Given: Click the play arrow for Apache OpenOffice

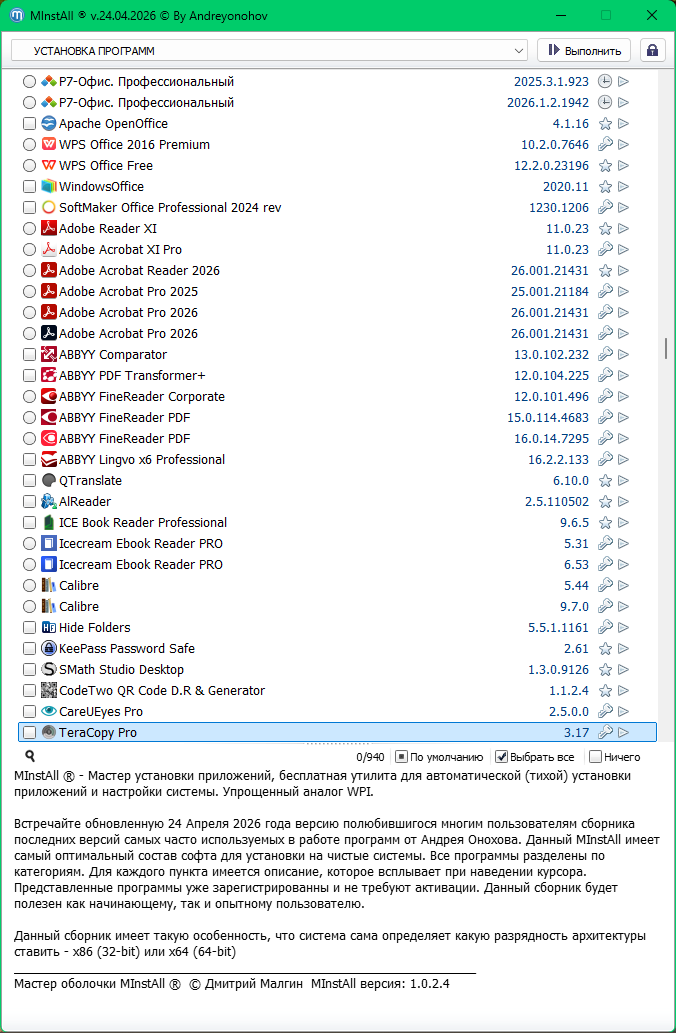Looking at the screenshot, I should pos(623,124).
